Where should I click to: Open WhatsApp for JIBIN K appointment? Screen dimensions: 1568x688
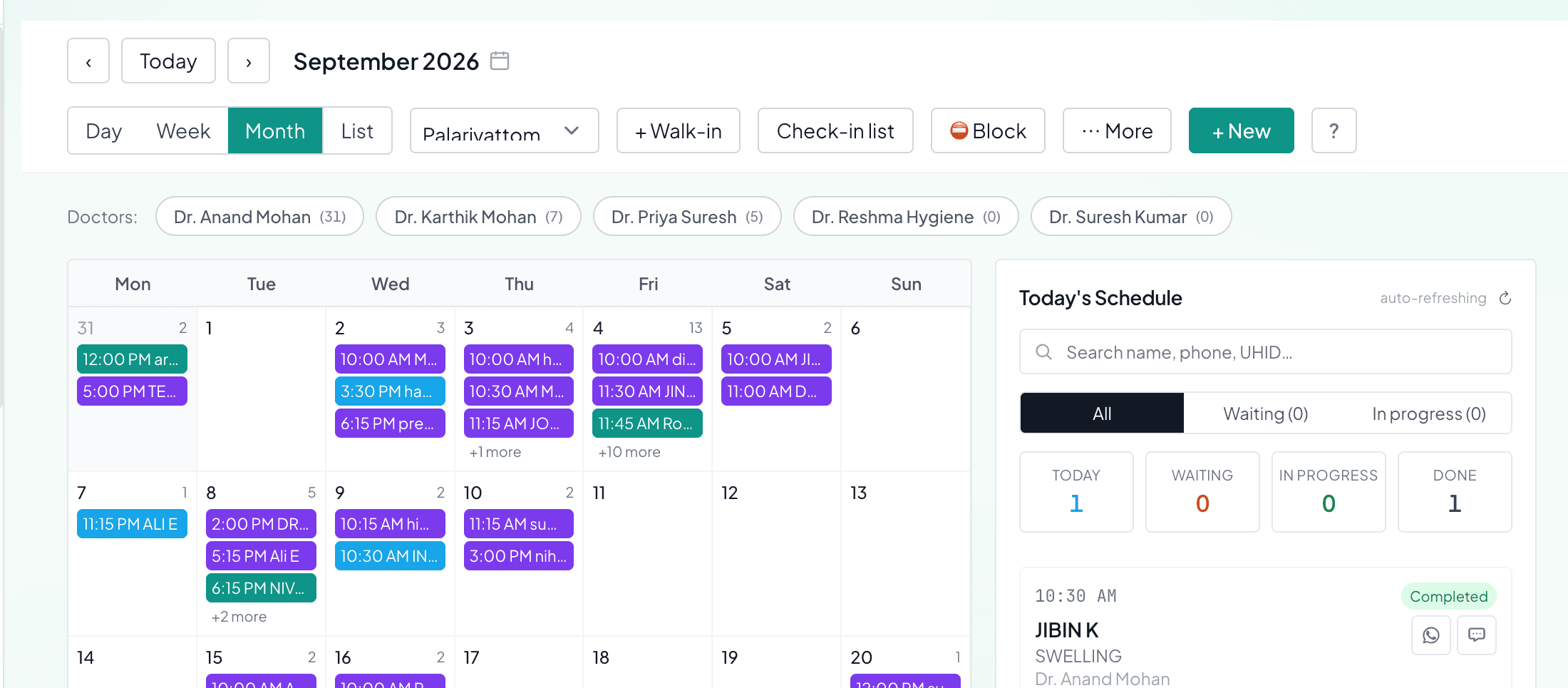[1431, 635]
